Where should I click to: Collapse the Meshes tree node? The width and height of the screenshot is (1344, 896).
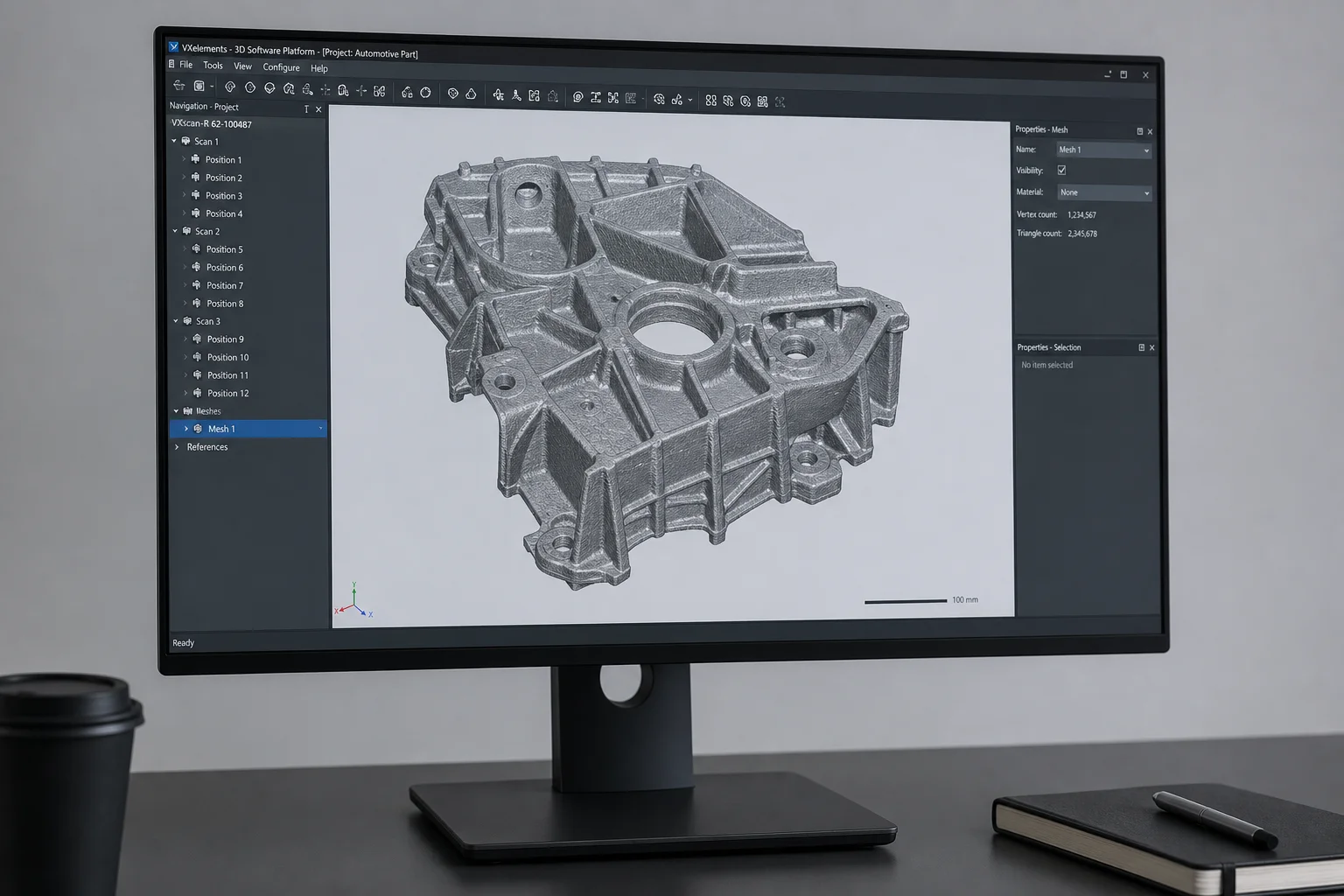pos(176,410)
